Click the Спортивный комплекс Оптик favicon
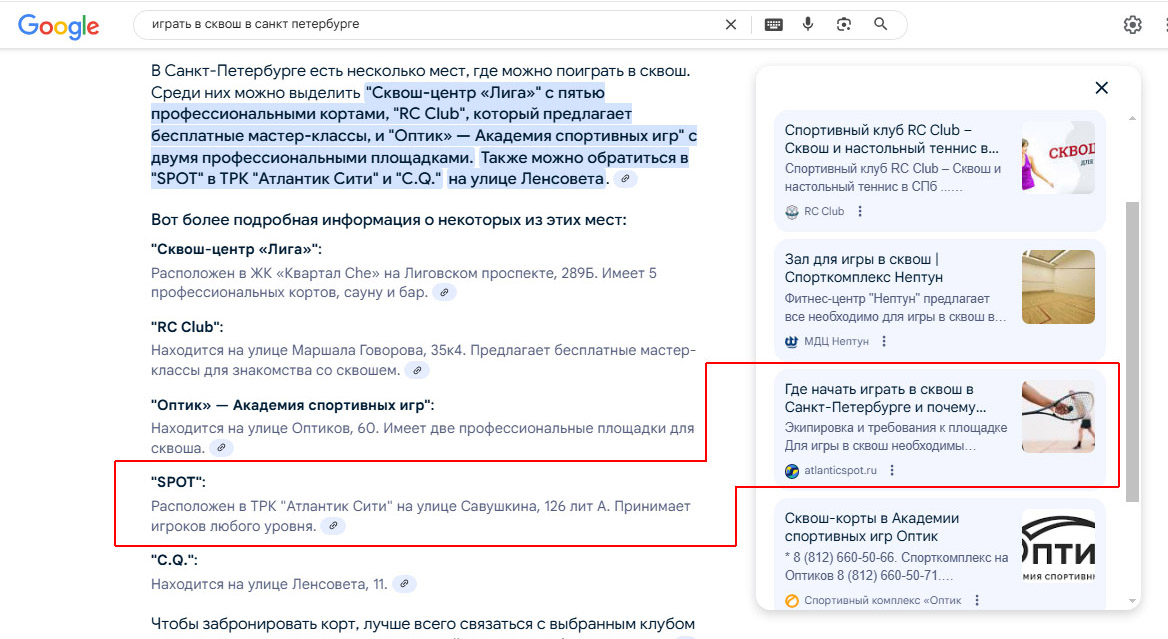1168x639 pixels. tap(792, 600)
